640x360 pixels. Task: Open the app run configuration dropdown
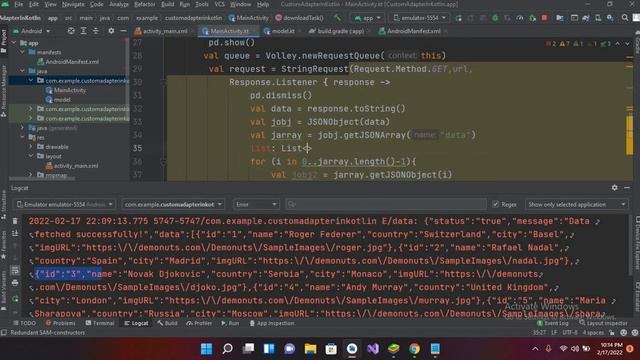click(x=368, y=18)
